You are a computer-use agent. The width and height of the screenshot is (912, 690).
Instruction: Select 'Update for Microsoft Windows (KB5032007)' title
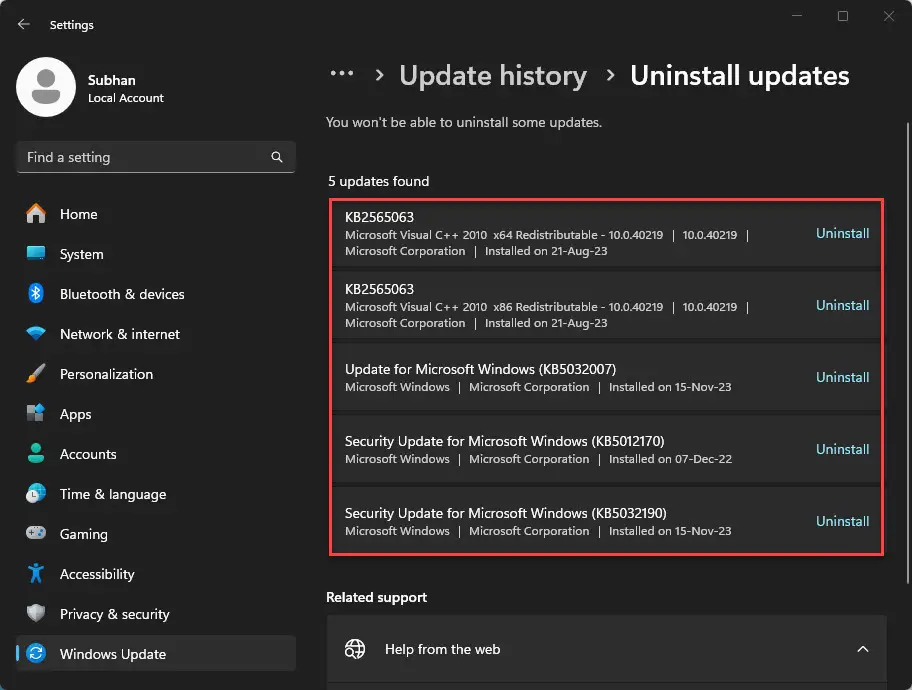[x=480, y=369]
